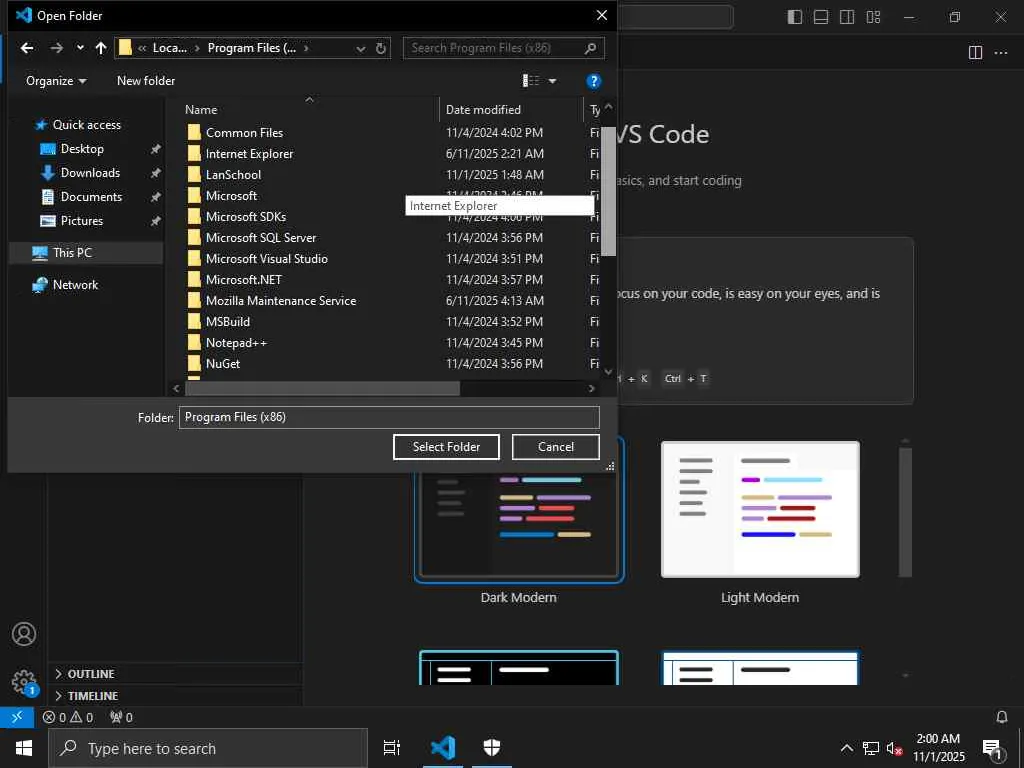Screen dimensions: 1024x768
Task: Open Desktop in navigation pane
Action: [82, 149]
